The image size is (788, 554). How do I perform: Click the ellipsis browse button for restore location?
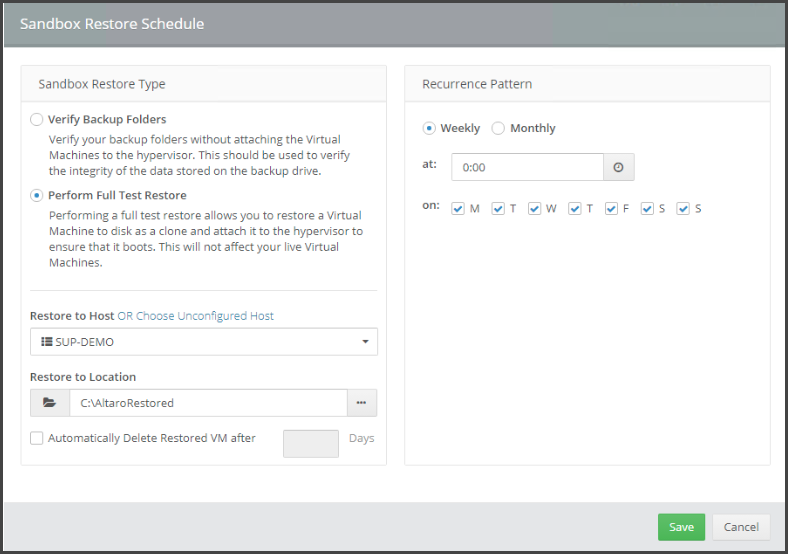(x=361, y=403)
